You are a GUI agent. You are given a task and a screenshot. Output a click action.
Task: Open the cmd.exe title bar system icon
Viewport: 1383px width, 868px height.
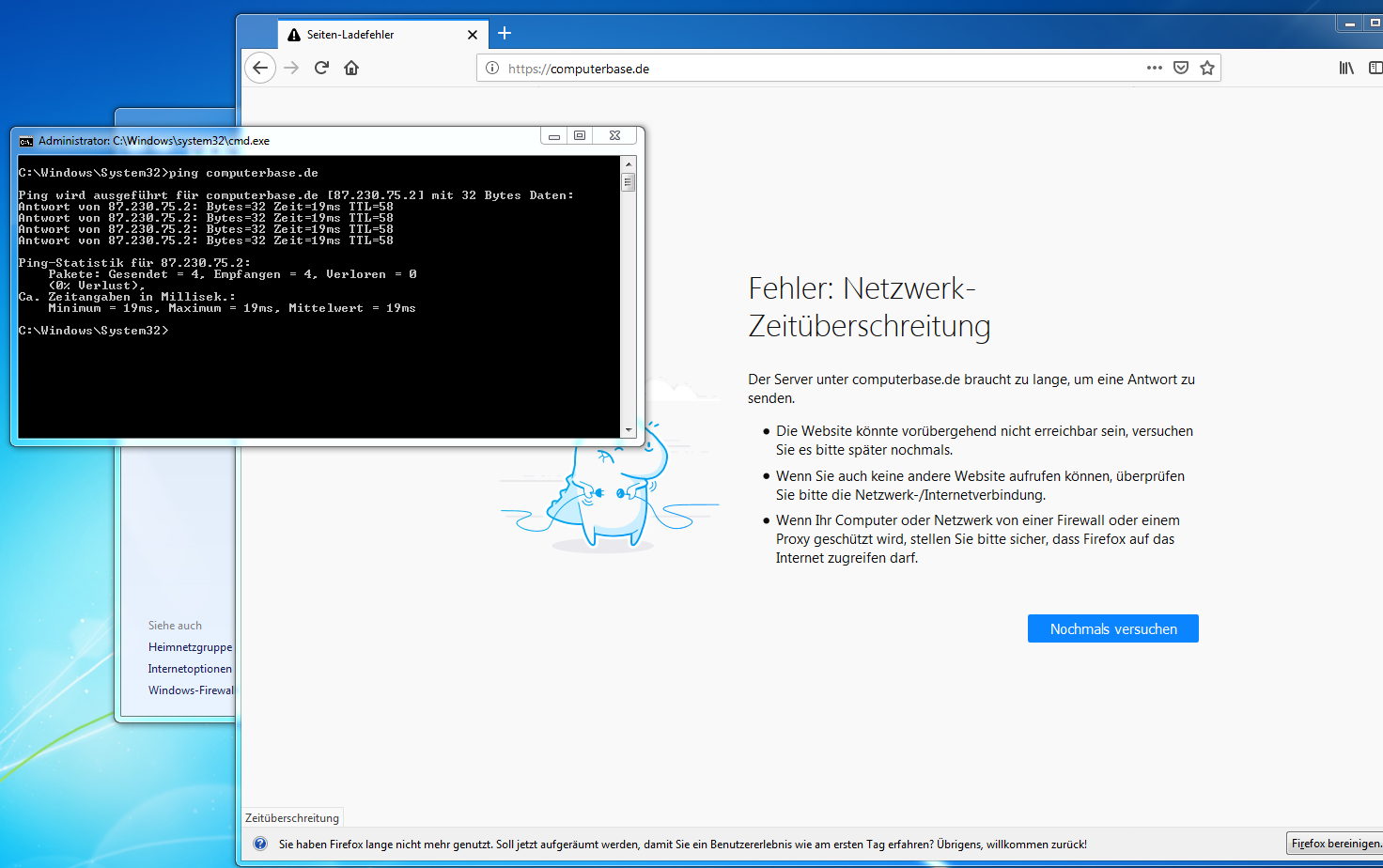click(26, 141)
